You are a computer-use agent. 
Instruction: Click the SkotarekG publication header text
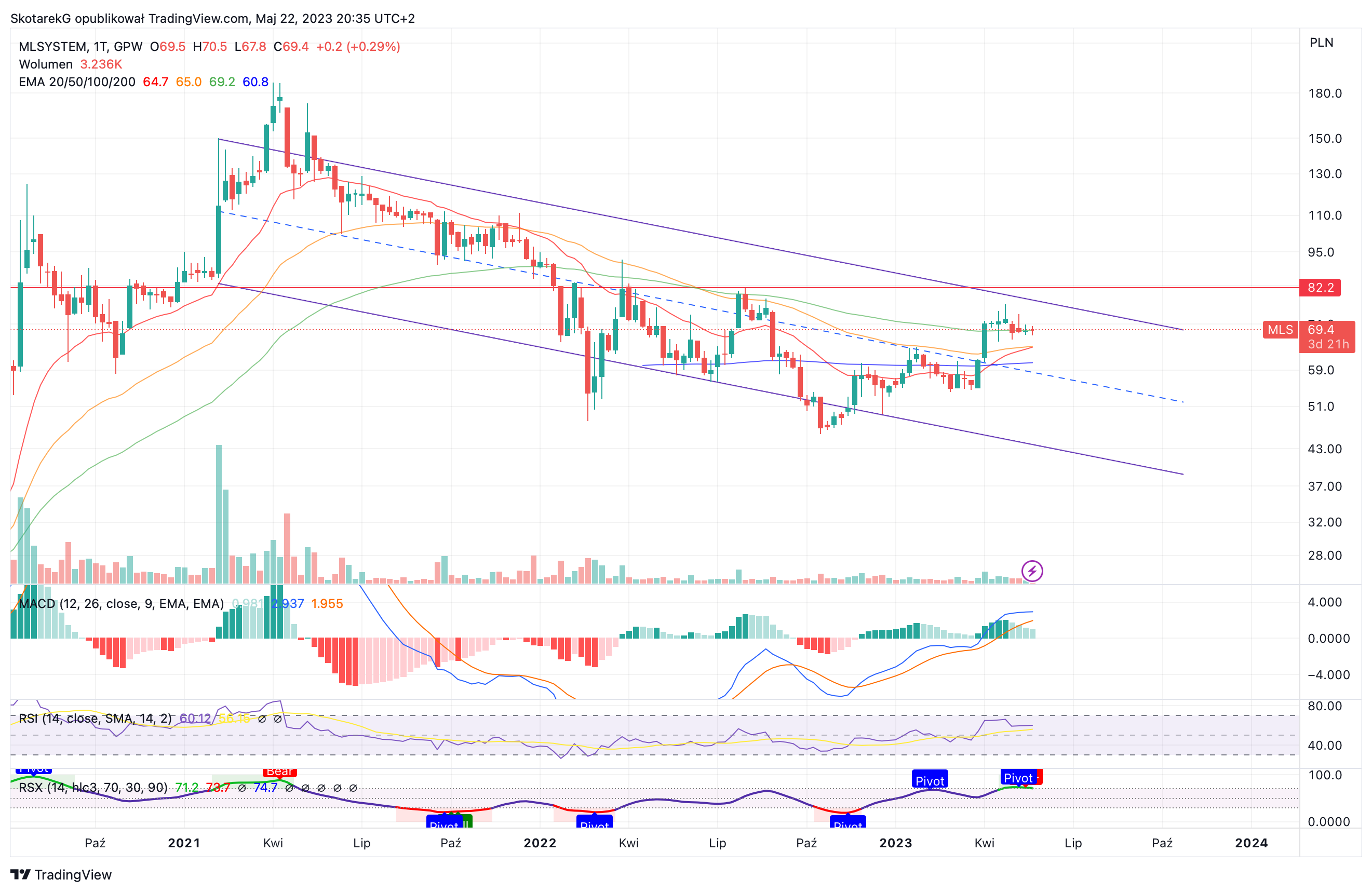click(213, 19)
